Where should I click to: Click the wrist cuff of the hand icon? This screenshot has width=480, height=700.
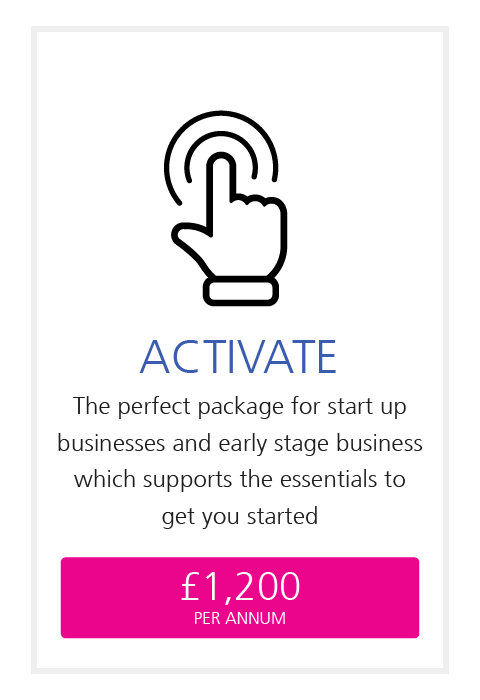click(x=241, y=292)
